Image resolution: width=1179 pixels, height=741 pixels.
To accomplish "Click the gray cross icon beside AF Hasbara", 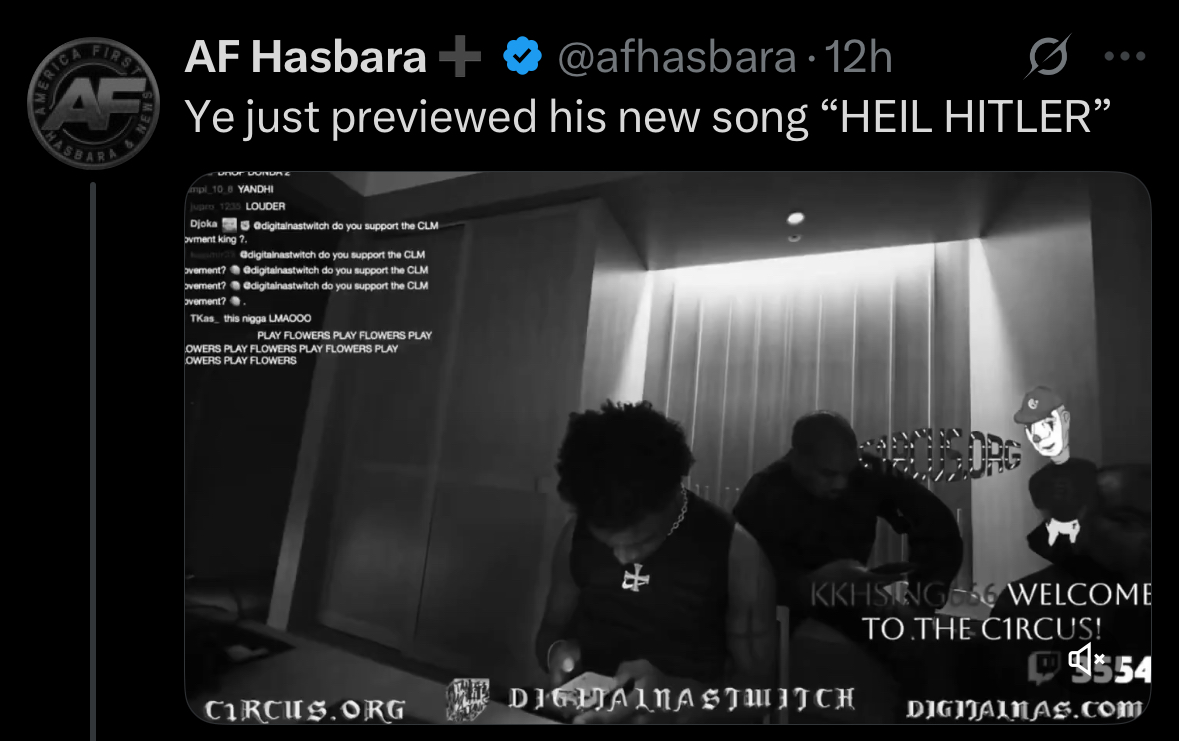I will tap(460, 57).
